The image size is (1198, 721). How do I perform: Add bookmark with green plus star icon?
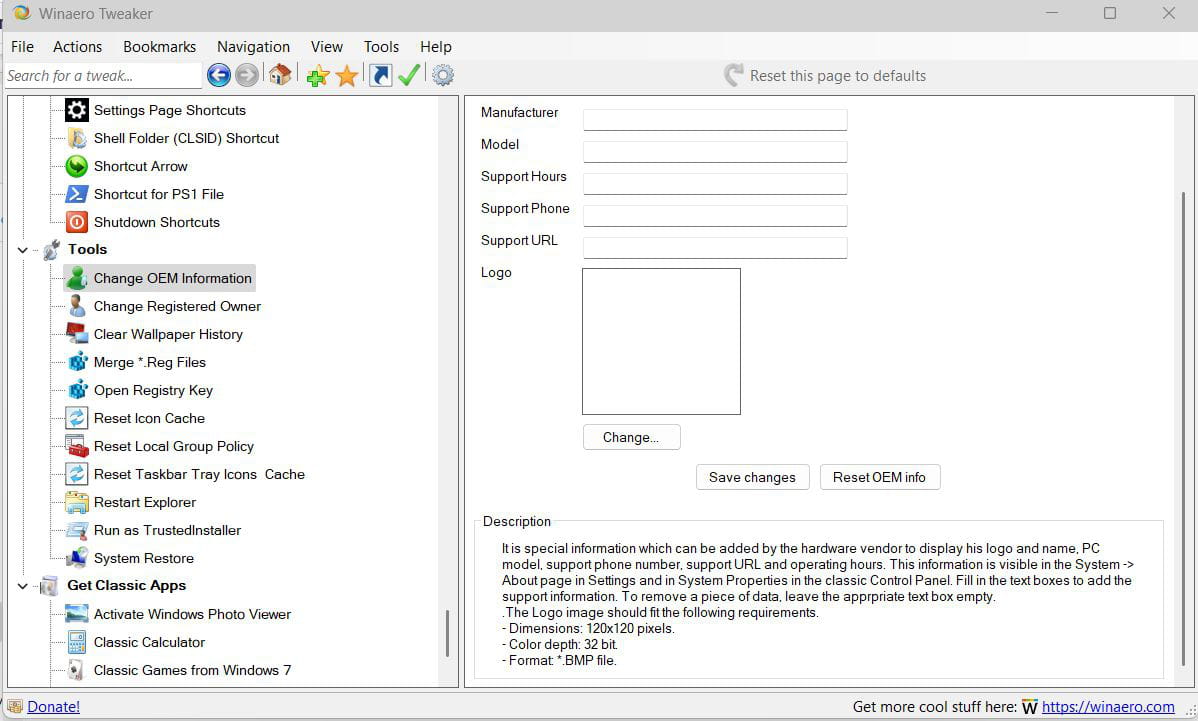[318, 76]
